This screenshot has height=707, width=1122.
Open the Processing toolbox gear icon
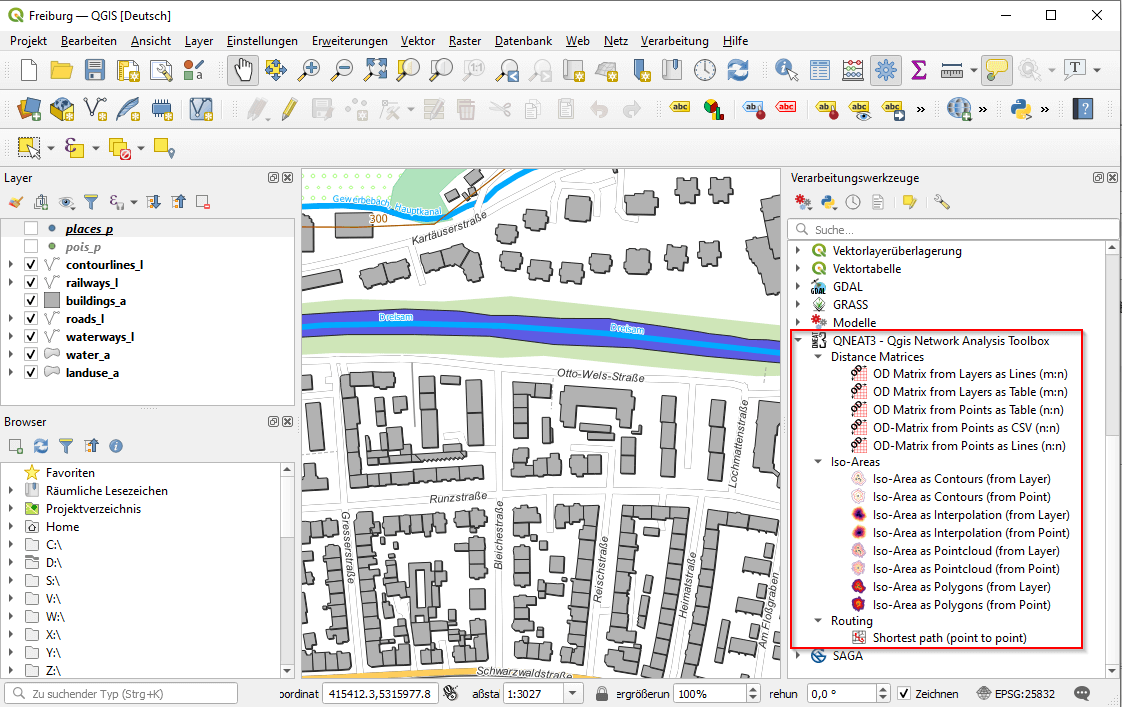click(x=885, y=70)
